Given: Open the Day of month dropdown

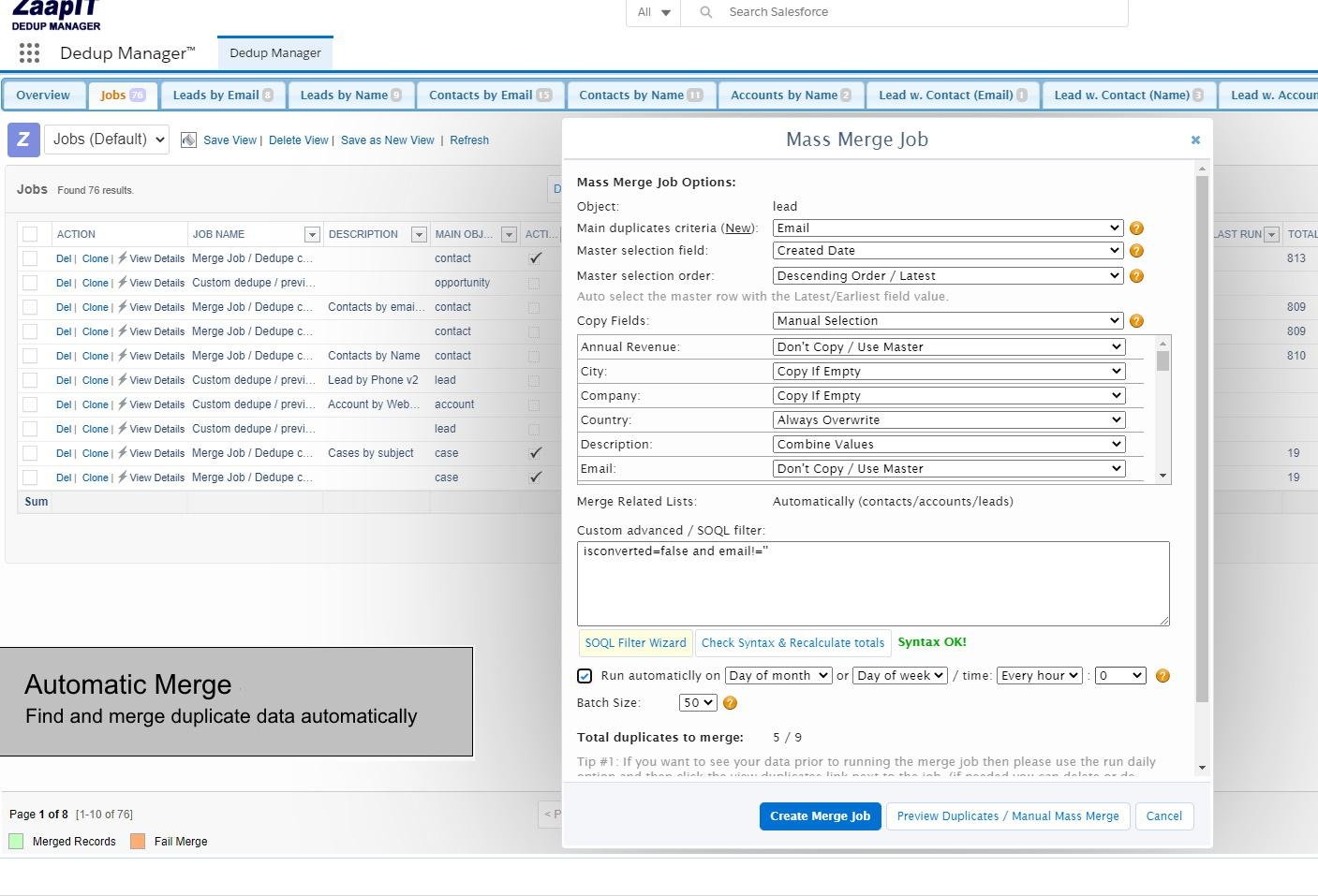Looking at the screenshot, I should pyautogui.click(x=778, y=676).
